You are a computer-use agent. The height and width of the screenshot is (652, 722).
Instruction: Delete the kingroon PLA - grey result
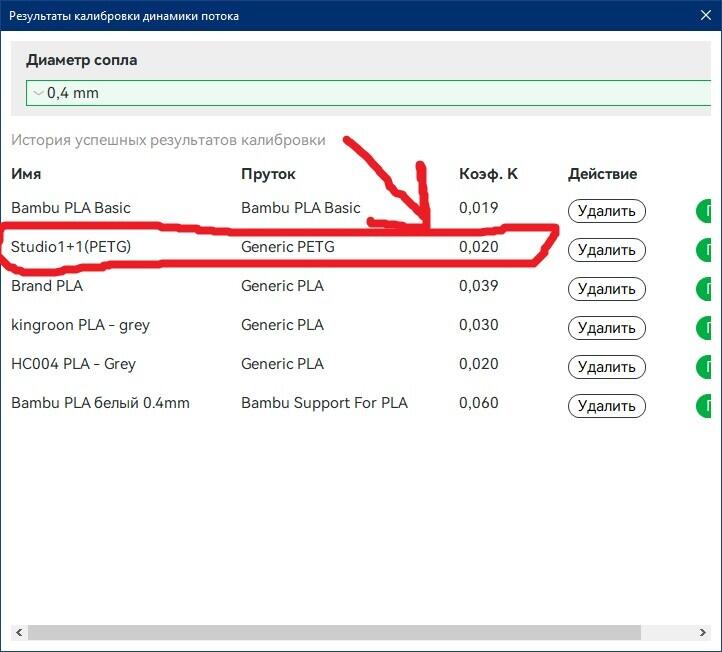tap(606, 328)
